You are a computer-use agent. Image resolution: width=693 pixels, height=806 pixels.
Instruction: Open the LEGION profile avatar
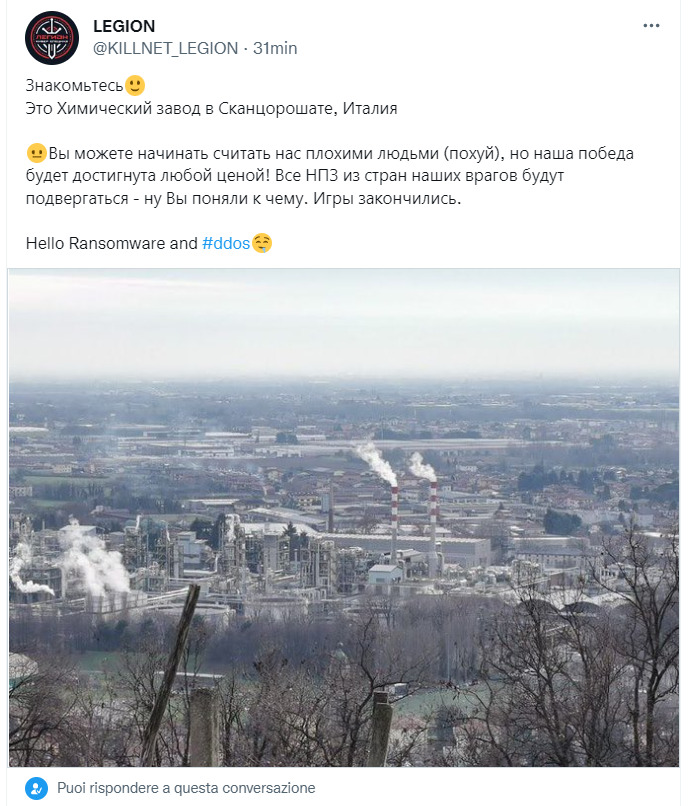[x=52, y=38]
